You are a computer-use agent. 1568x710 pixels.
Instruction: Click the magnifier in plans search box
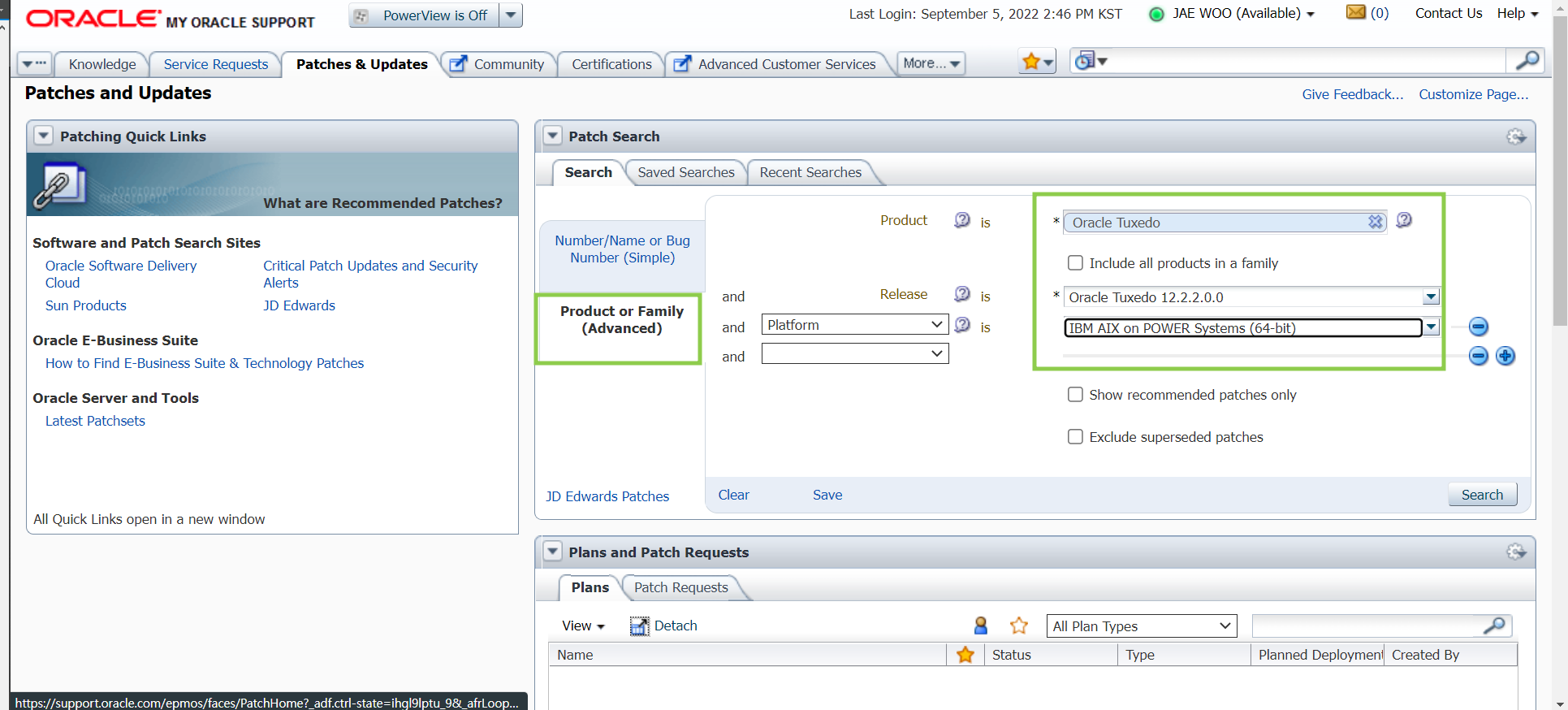(1494, 625)
